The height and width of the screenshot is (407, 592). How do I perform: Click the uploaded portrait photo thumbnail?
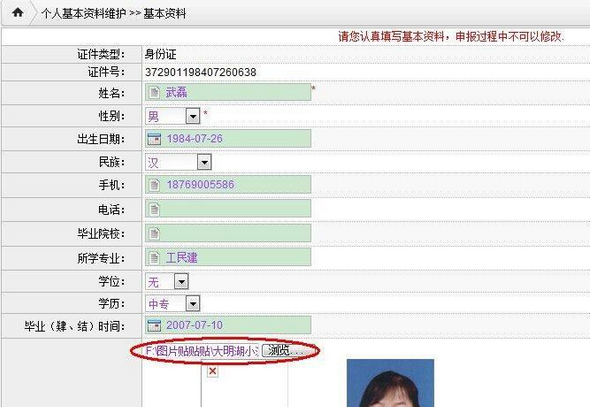(x=390, y=383)
